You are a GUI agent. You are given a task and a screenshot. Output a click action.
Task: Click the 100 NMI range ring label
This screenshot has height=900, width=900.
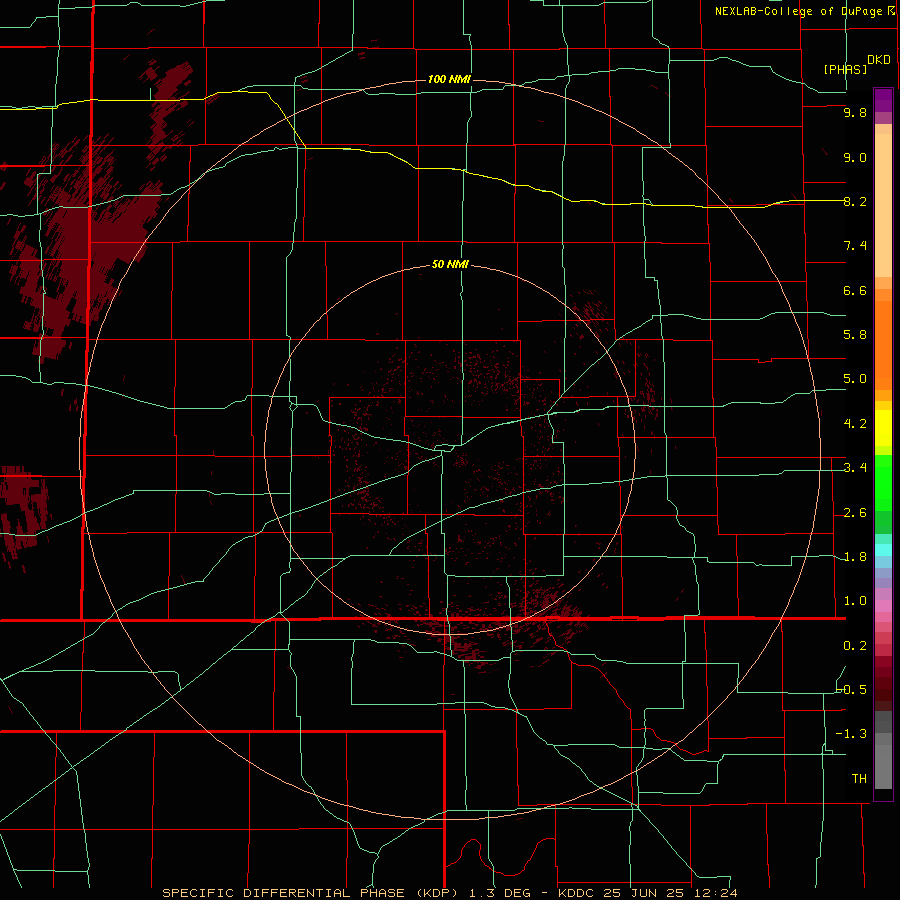(x=449, y=79)
